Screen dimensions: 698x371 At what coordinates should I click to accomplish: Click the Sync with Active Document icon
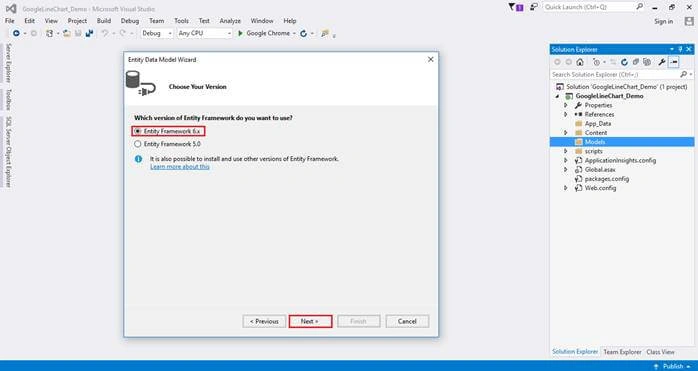pyautogui.click(x=613, y=62)
